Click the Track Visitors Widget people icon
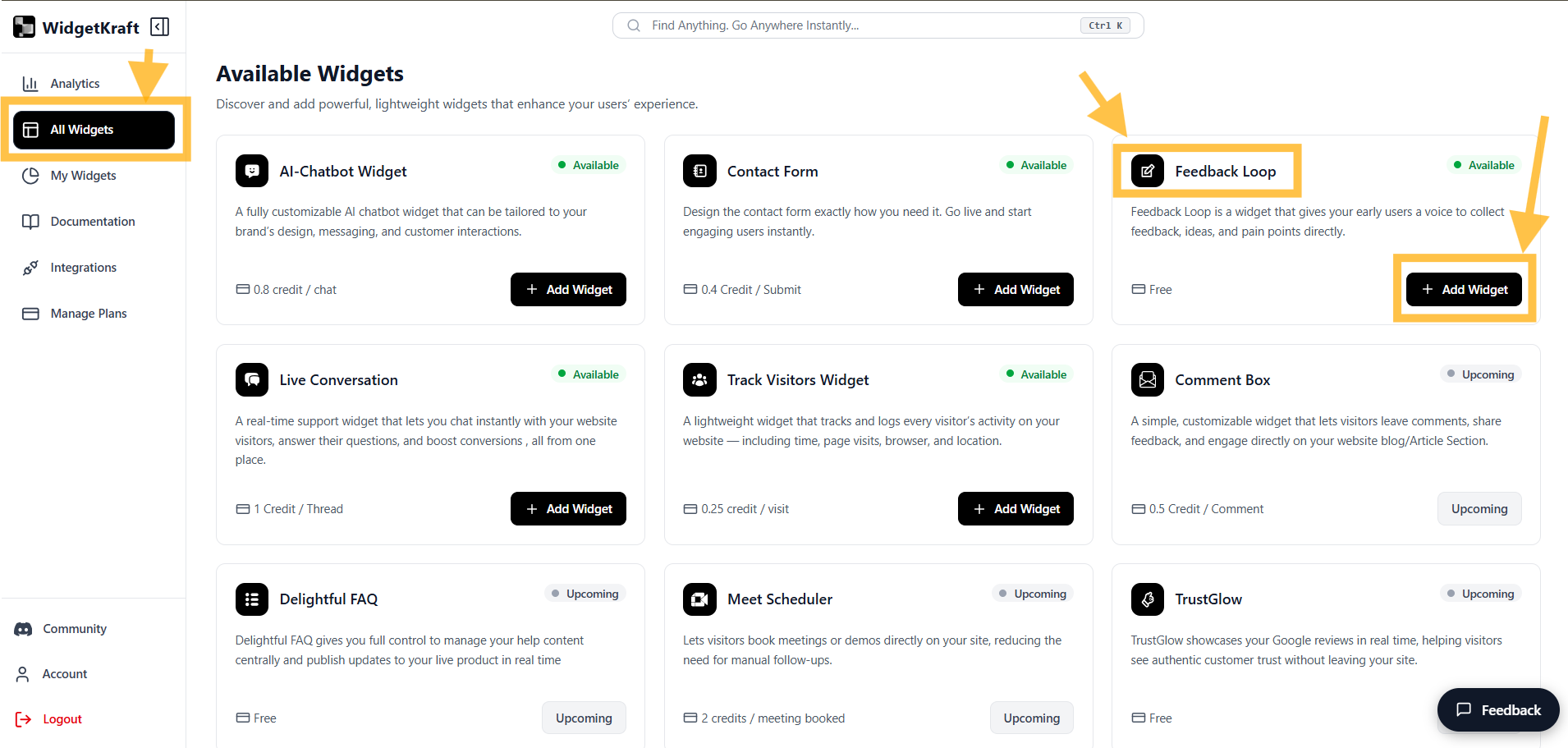The image size is (1568, 748). 699,379
